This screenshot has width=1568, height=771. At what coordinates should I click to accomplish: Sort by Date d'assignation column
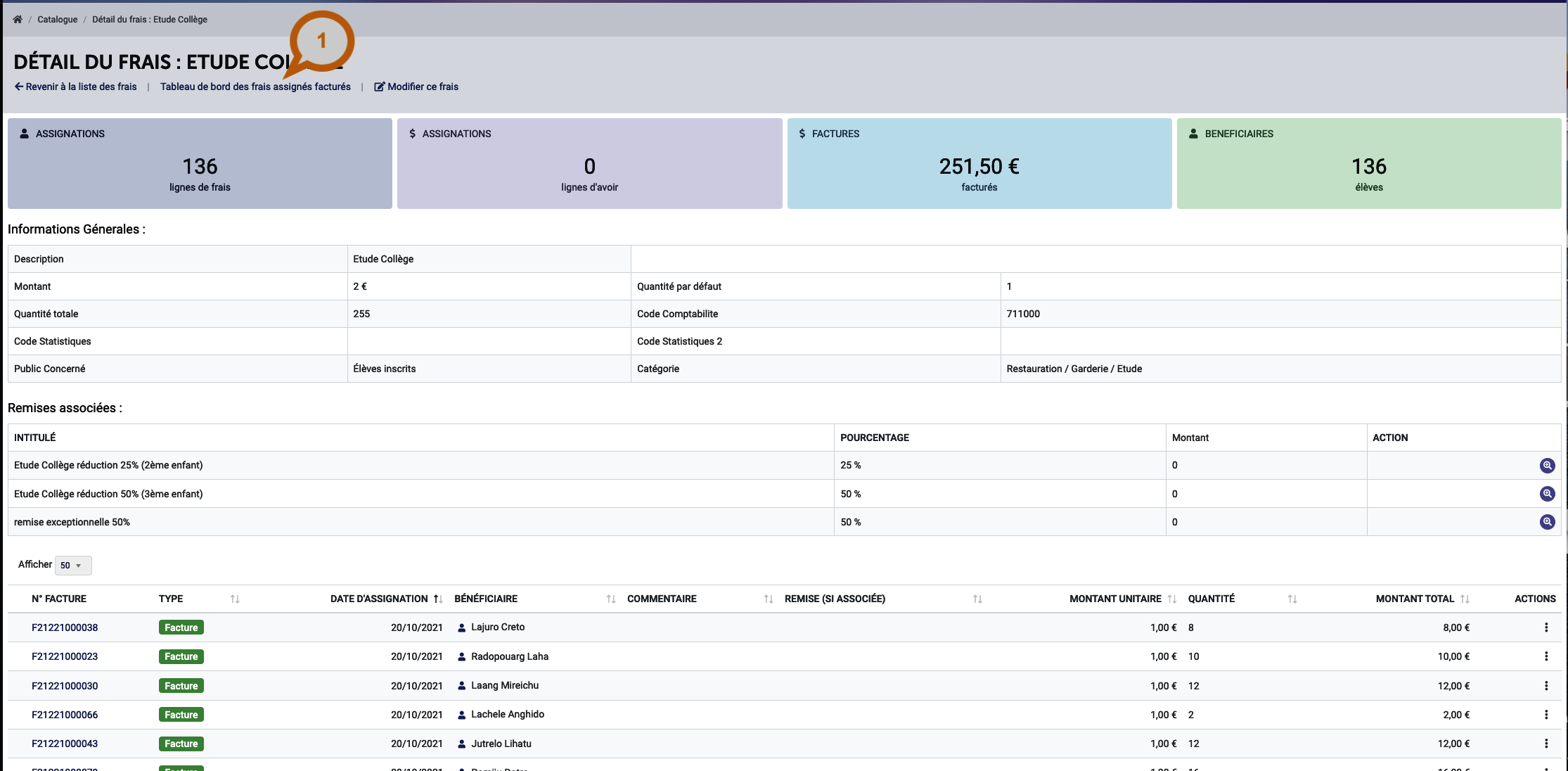point(438,599)
